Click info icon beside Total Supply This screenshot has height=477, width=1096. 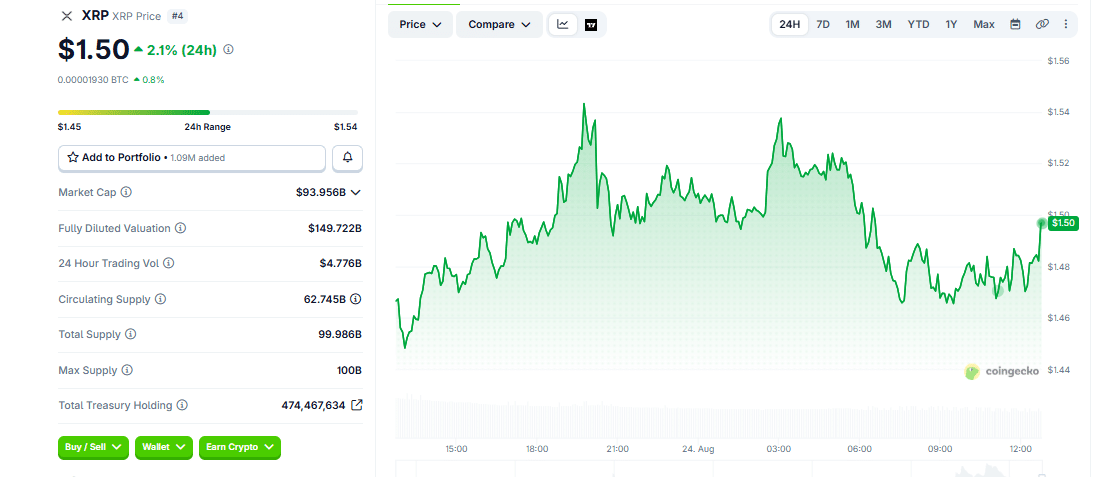click(x=131, y=334)
